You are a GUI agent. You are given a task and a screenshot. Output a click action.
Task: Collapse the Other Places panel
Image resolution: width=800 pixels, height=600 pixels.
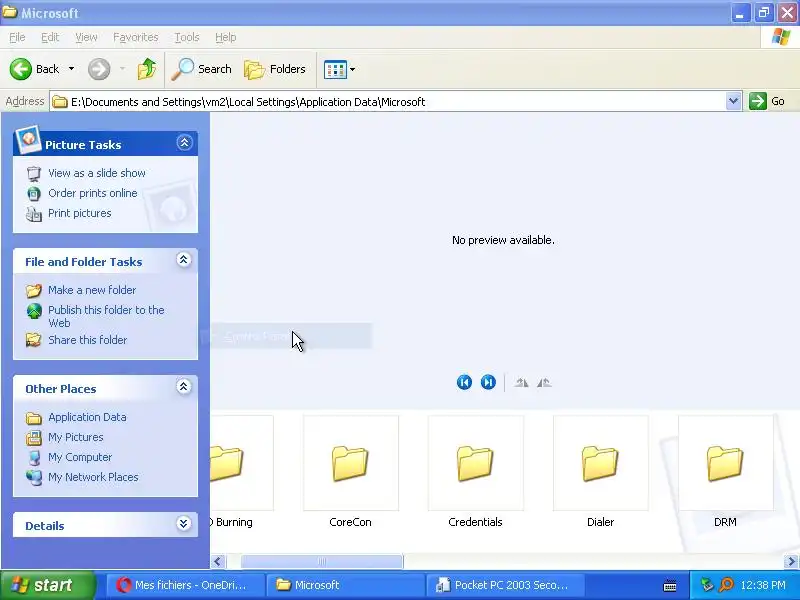(184, 387)
